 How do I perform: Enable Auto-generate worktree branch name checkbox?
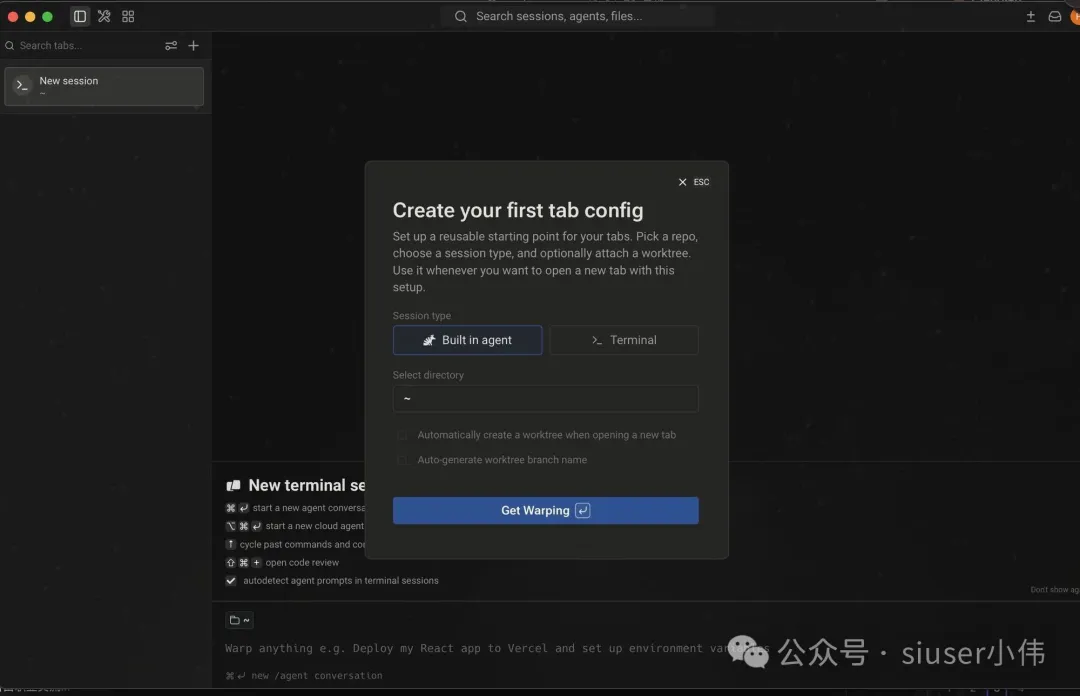point(402,460)
